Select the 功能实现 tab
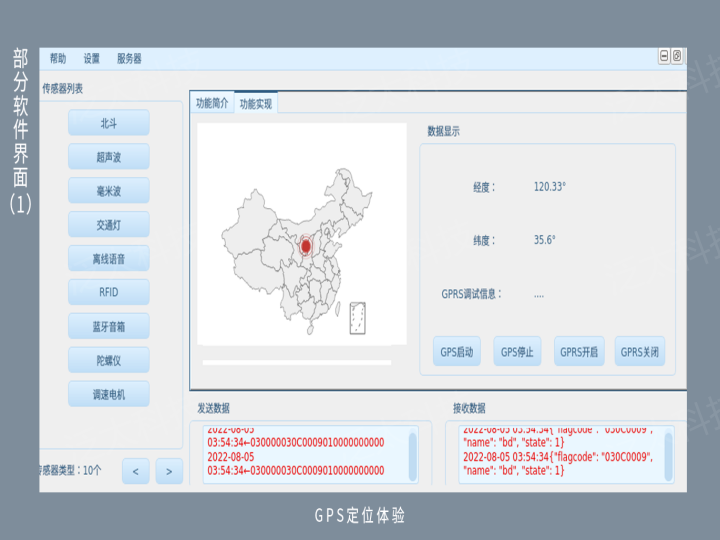 (x=256, y=104)
